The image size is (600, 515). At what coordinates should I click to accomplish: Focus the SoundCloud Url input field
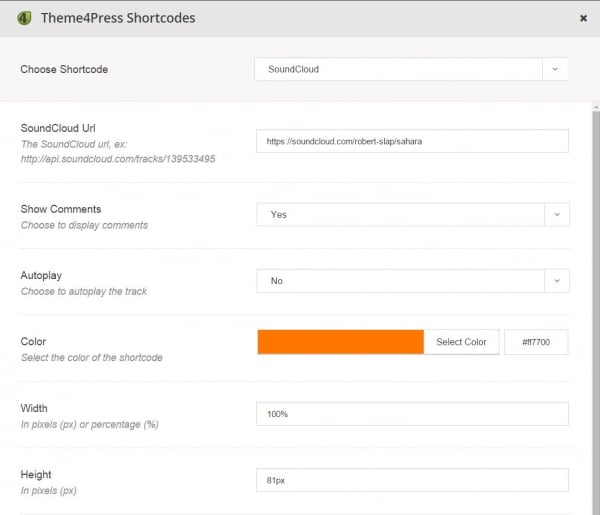click(412, 141)
